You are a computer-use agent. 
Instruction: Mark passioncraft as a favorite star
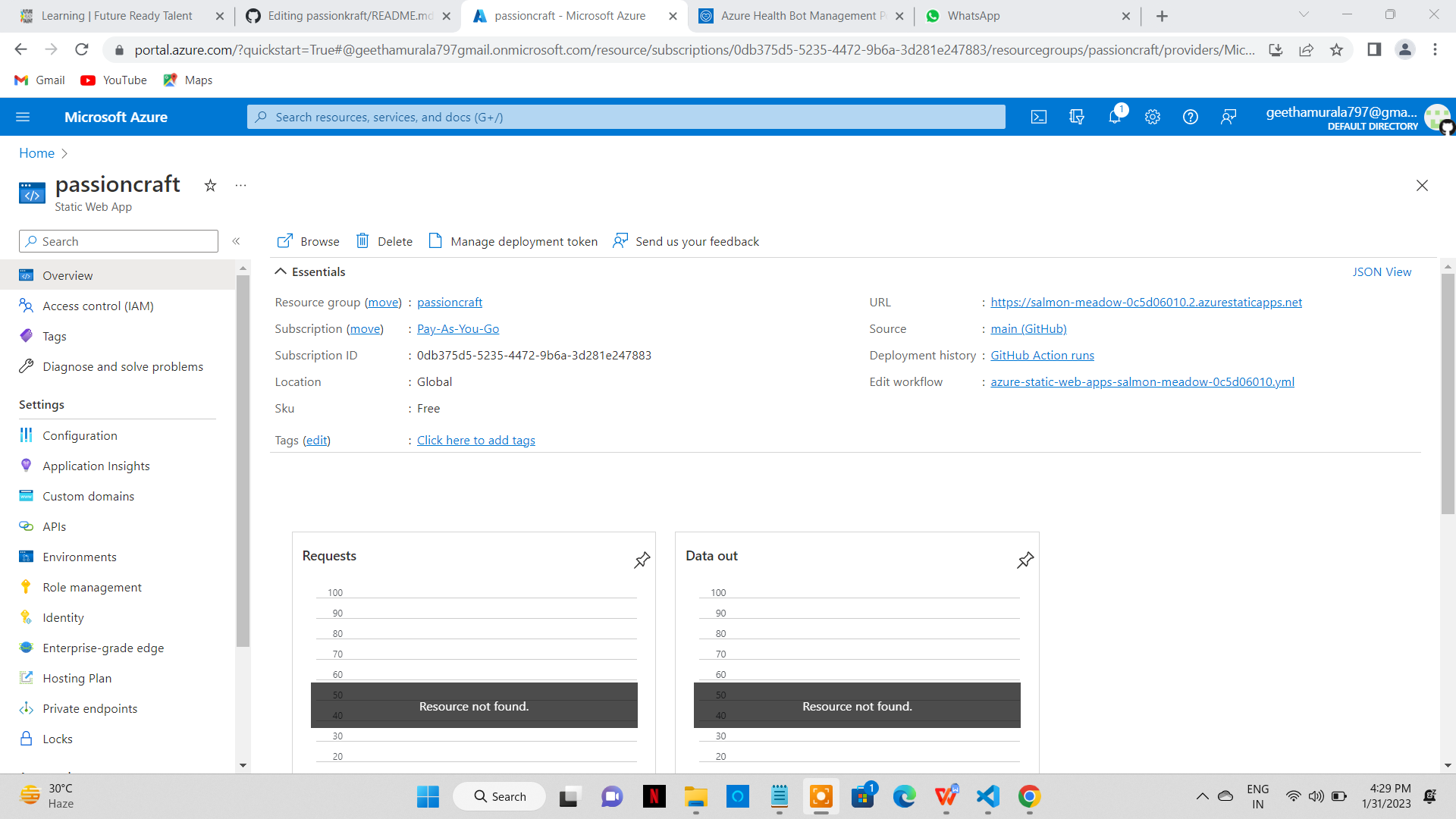[210, 186]
